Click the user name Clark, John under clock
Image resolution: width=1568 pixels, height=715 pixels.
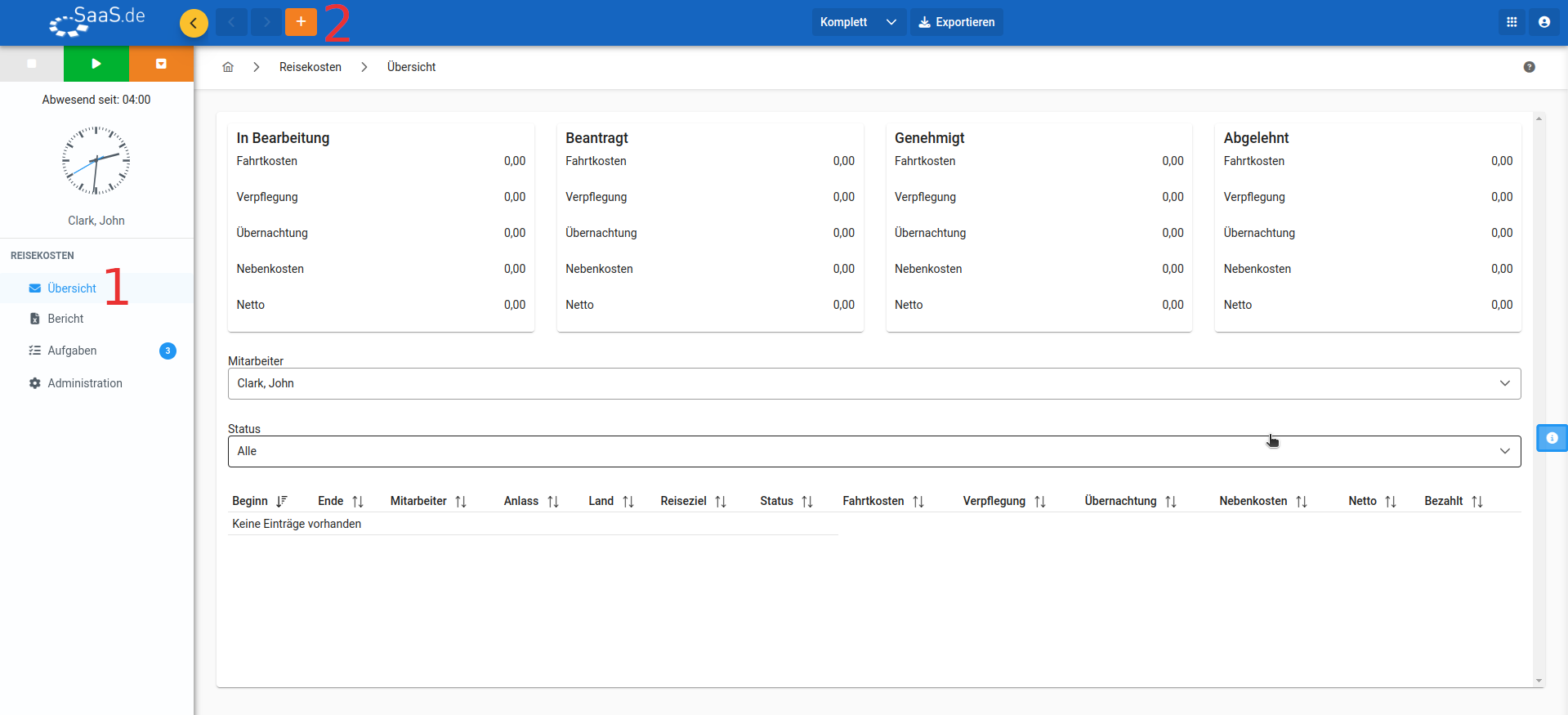pyautogui.click(x=96, y=221)
